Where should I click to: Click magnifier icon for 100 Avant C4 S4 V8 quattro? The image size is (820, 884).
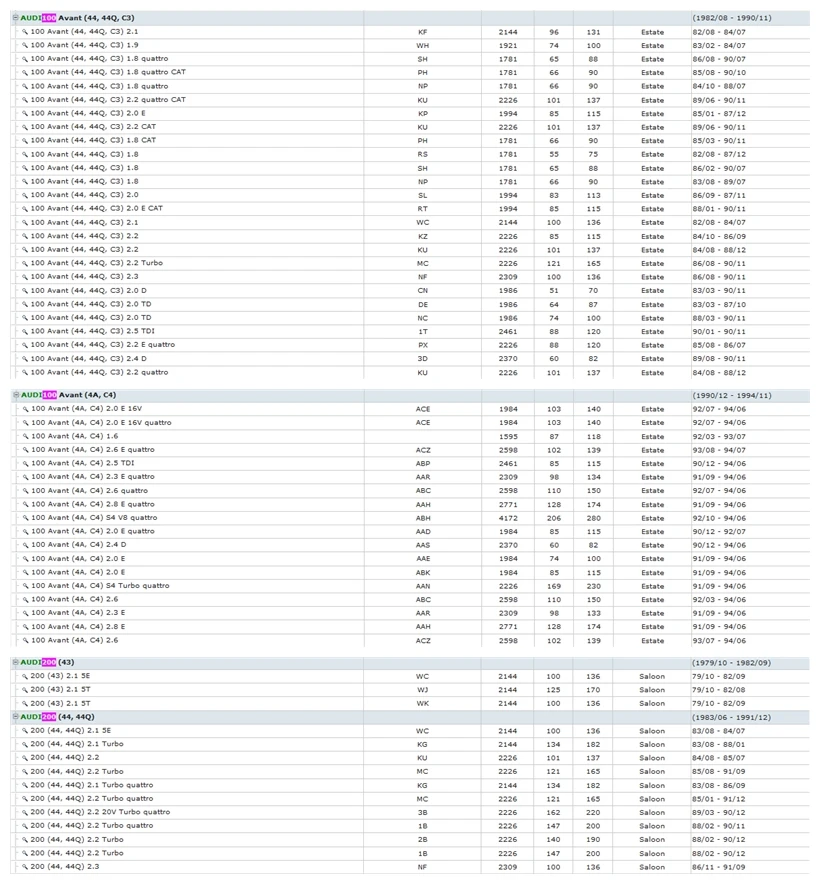25,518
